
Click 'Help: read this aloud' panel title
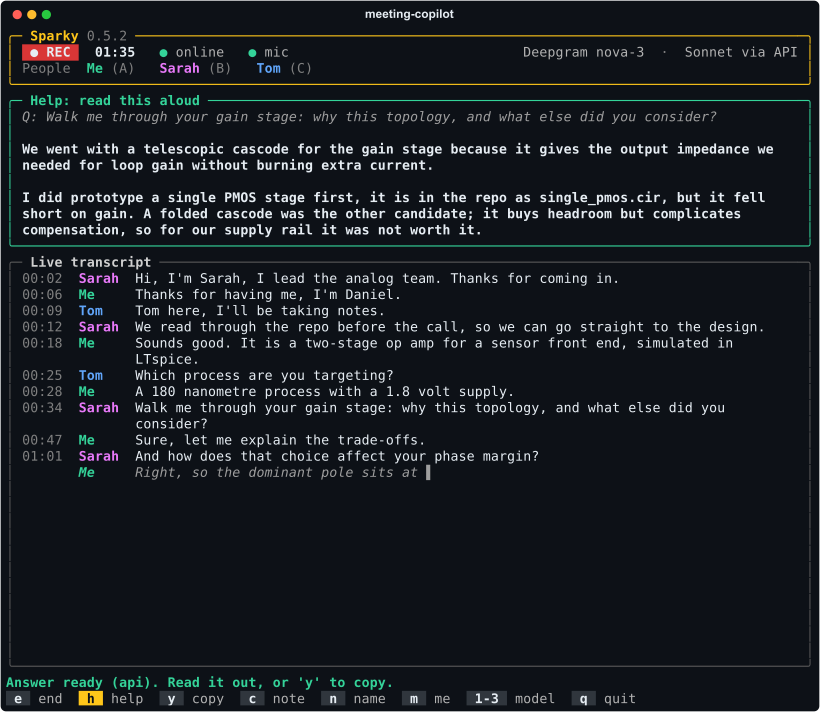[115, 100]
